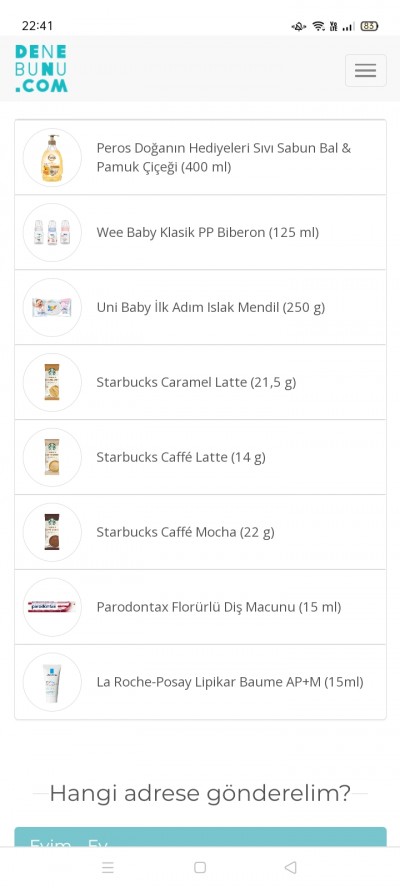Viewport: 400px width, 888px height.
Task: Open Android recent apps menu icon
Action: tap(108, 867)
